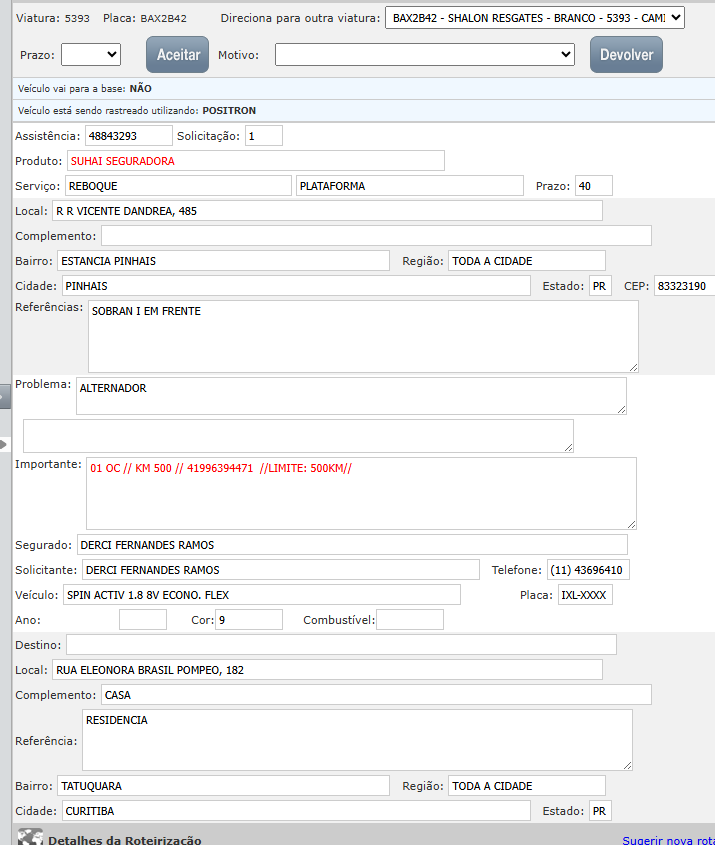Expand the Motivo dropdown list
The width and height of the screenshot is (715, 845).
click(424, 55)
